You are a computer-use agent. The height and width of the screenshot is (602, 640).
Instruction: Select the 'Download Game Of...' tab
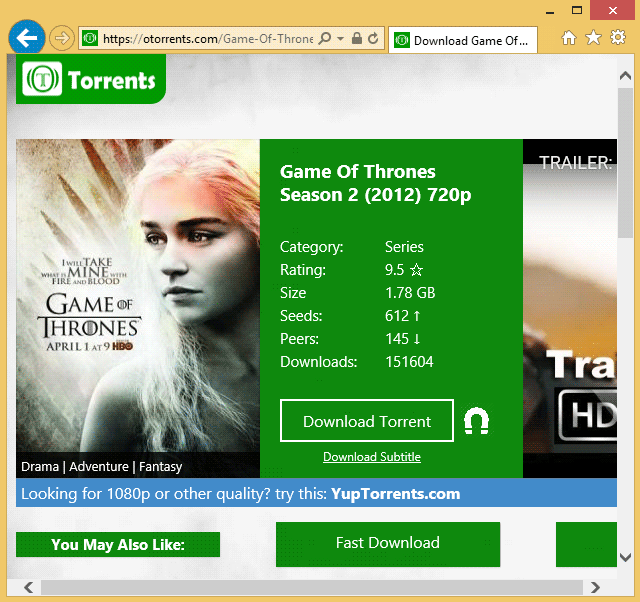[463, 40]
